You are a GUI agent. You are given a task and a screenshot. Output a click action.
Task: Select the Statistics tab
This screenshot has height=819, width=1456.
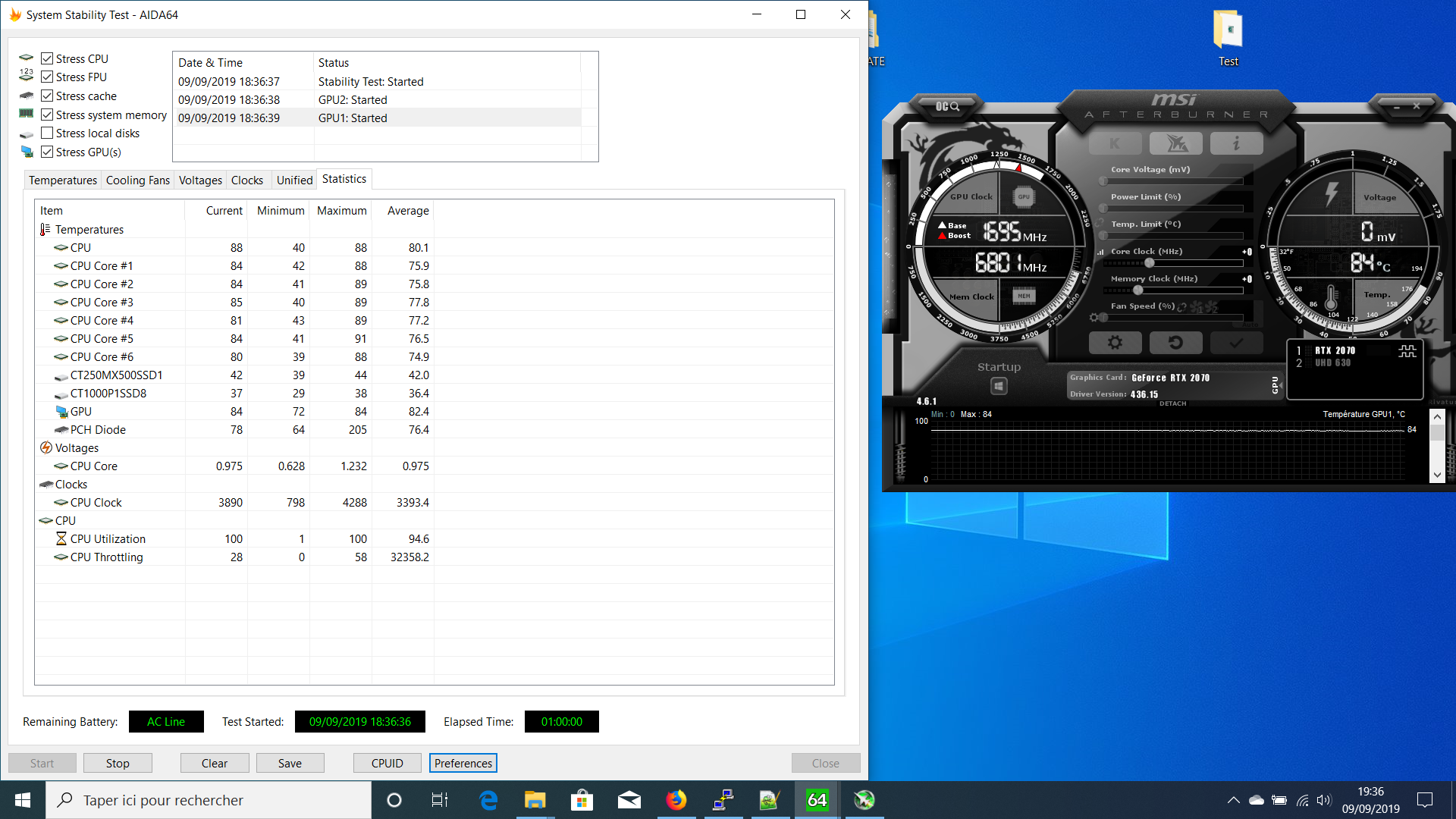coord(344,179)
